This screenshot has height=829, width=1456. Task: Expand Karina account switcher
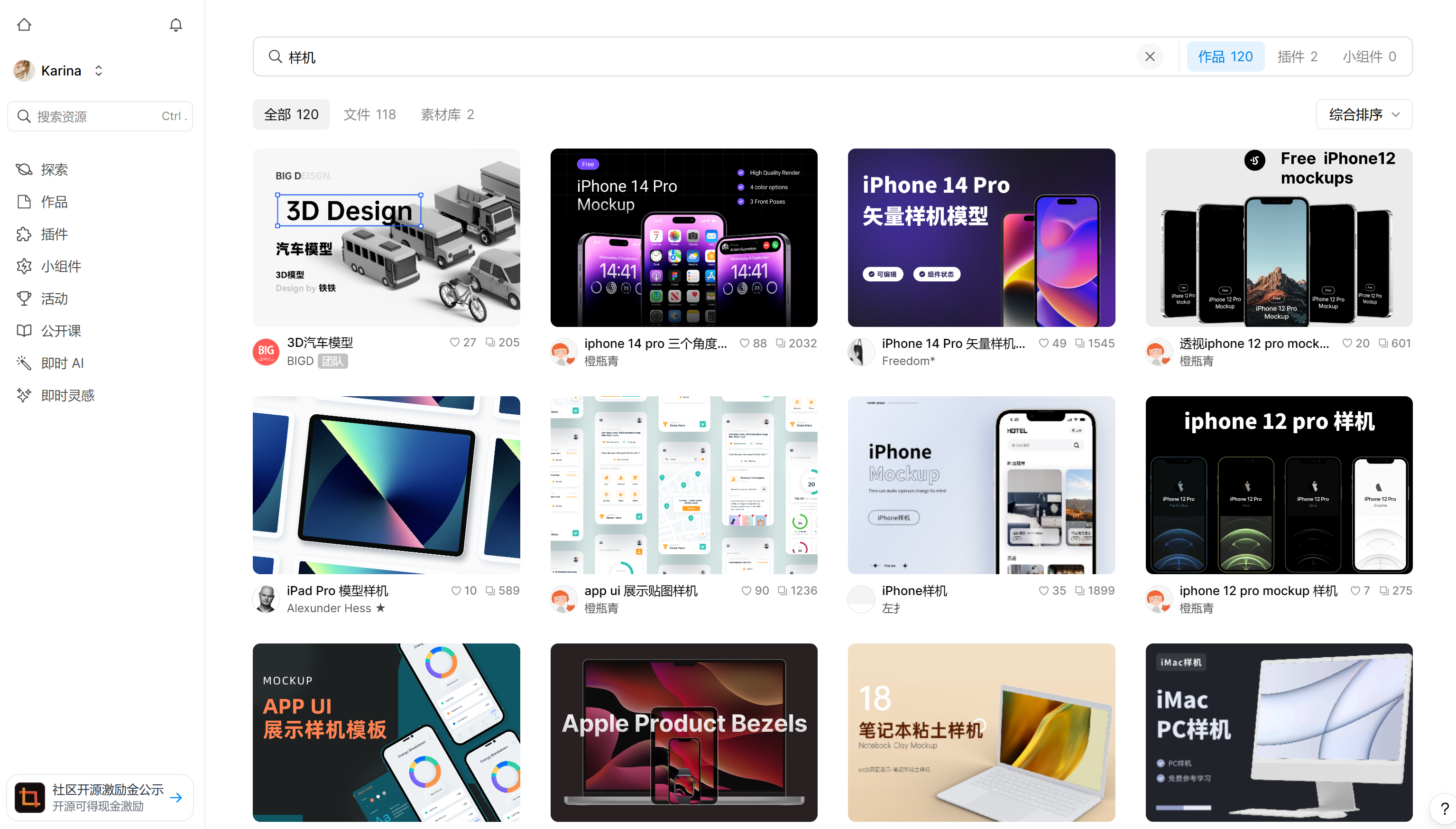pyautogui.click(x=99, y=71)
